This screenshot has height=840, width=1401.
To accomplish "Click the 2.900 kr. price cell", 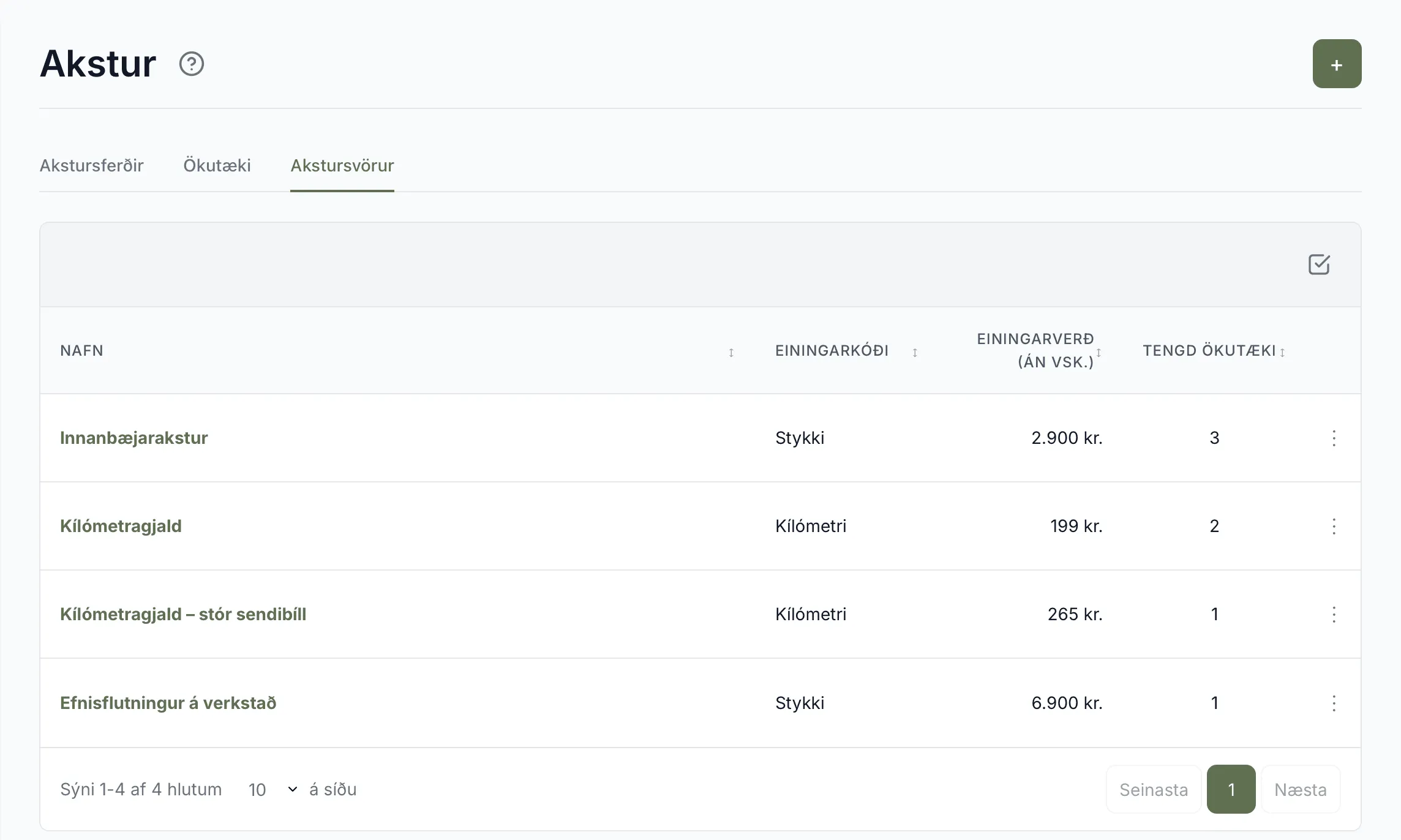I will click(1067, 438).
